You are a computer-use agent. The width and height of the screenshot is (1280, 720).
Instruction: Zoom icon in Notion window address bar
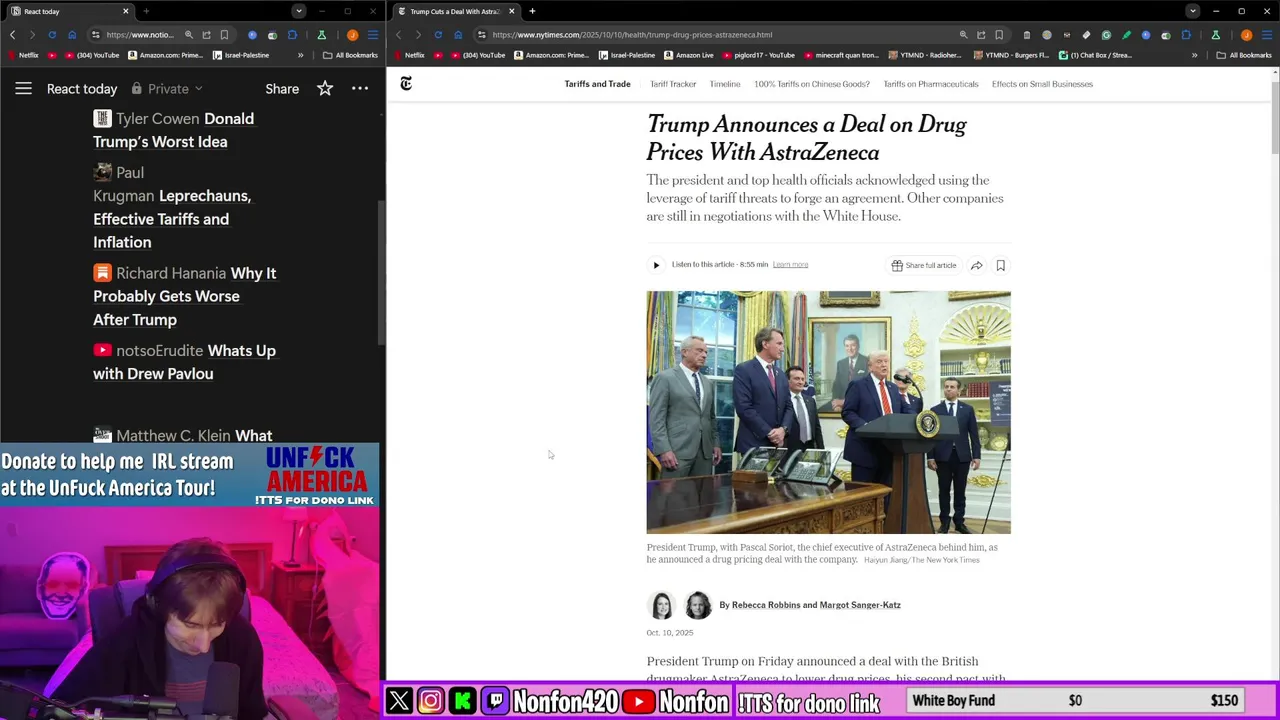tap(189, 35)
